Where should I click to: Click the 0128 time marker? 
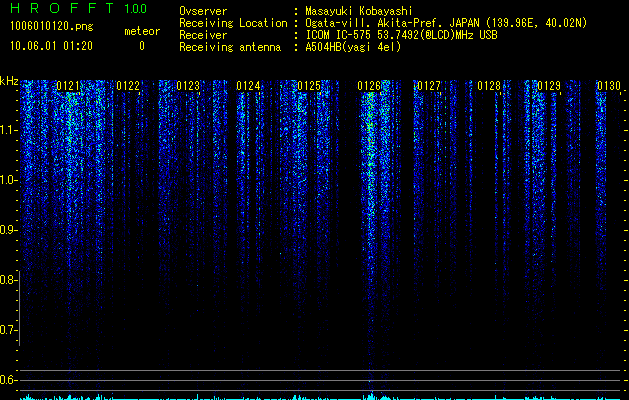489,86
